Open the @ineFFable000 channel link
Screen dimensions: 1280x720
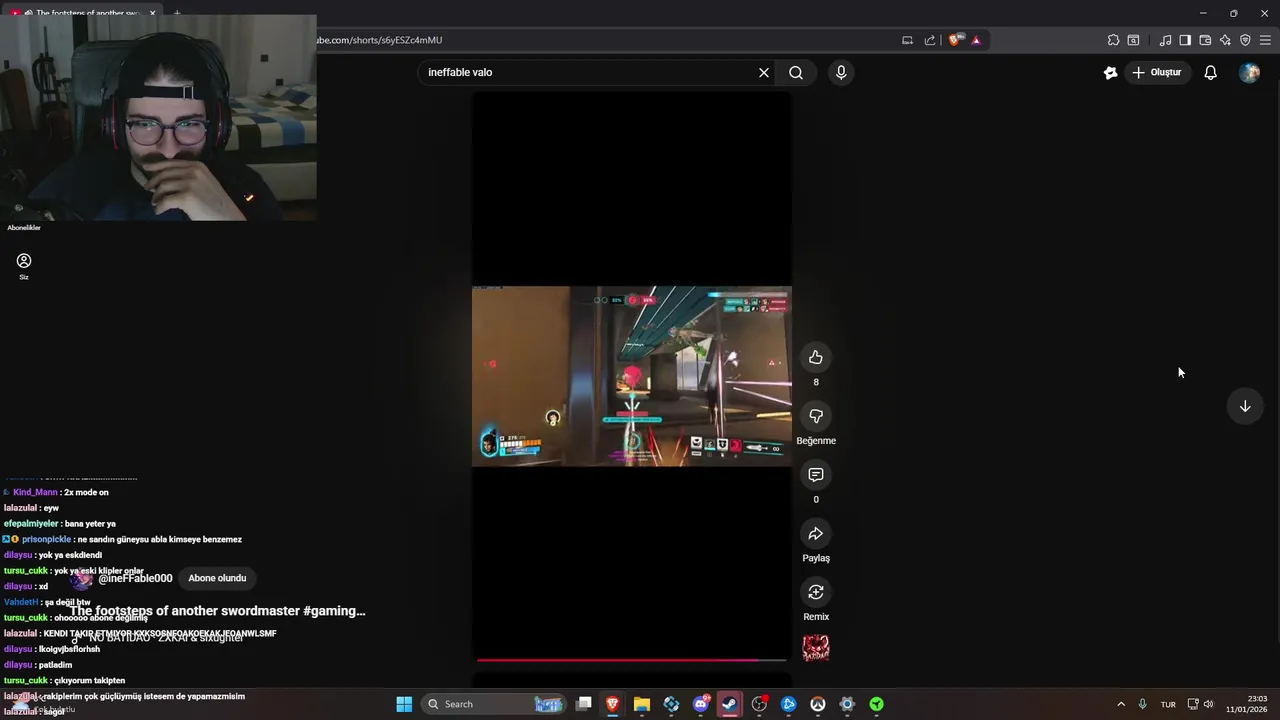(x=135, y=578)
